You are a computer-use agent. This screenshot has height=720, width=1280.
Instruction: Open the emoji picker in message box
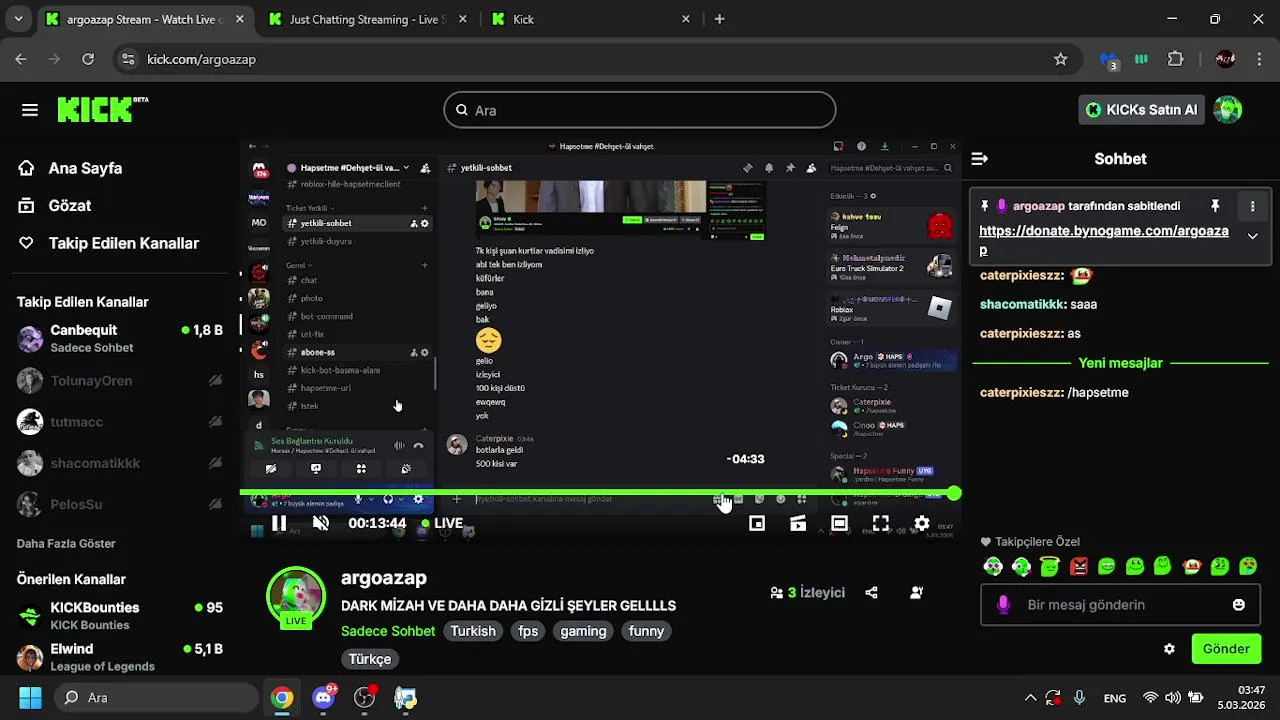(1239, 605)
